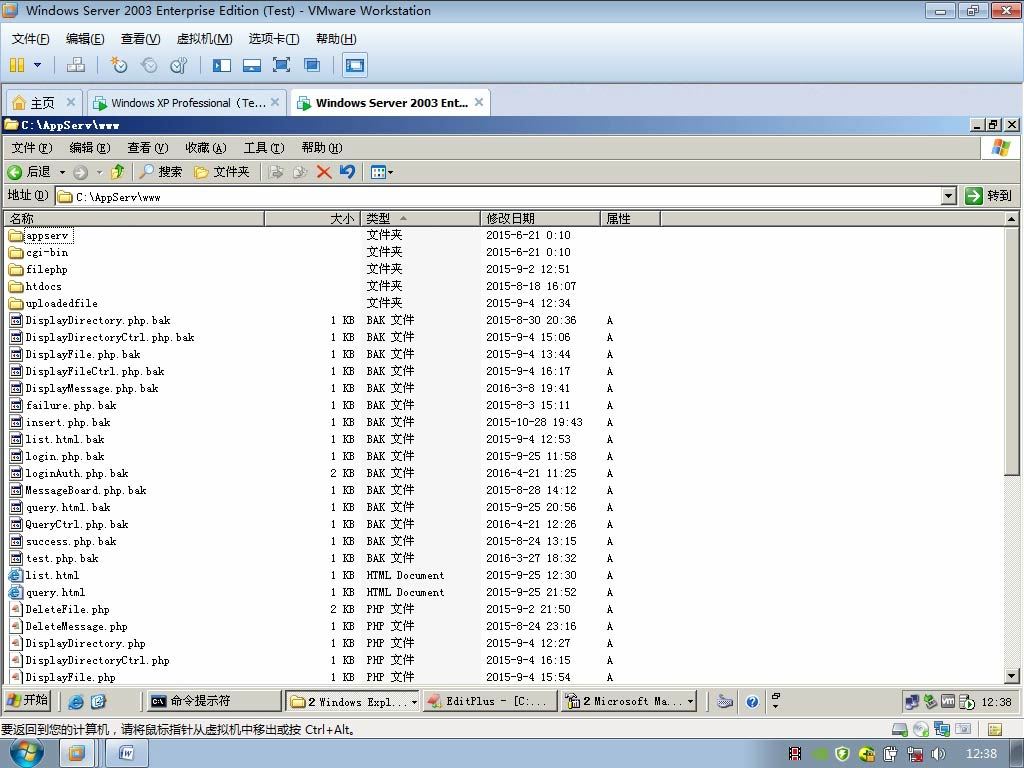Click the VMware pause virtual machine icon
1024x768 pixels.
17,65
